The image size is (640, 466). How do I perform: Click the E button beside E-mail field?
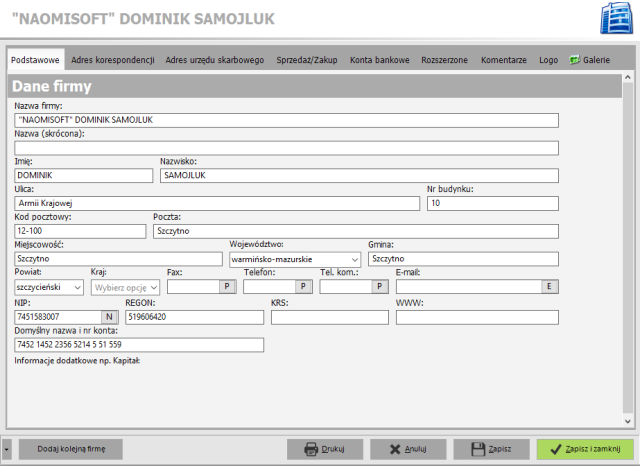tap(549, 287)
